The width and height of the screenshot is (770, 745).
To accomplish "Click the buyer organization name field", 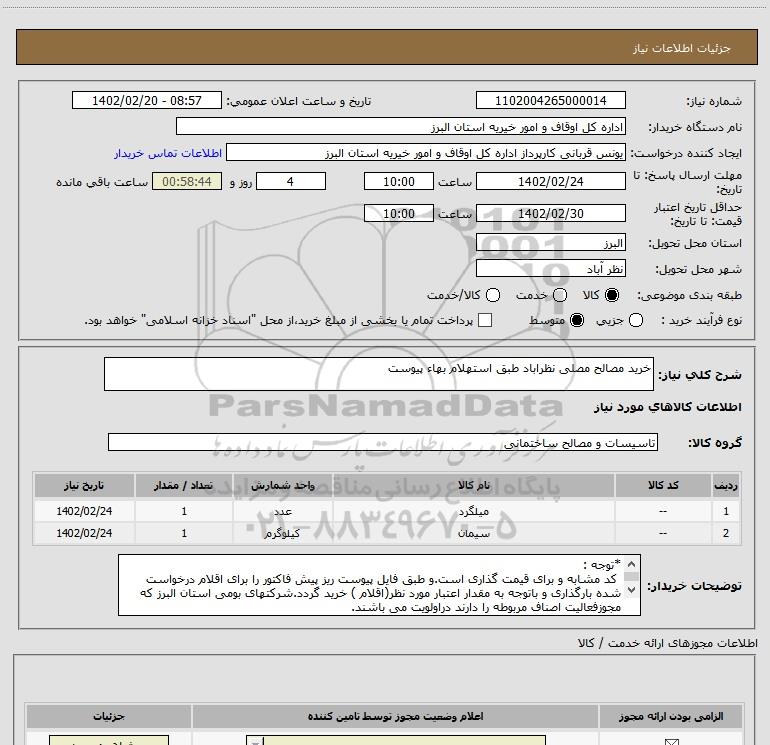I will pos(401,127).
